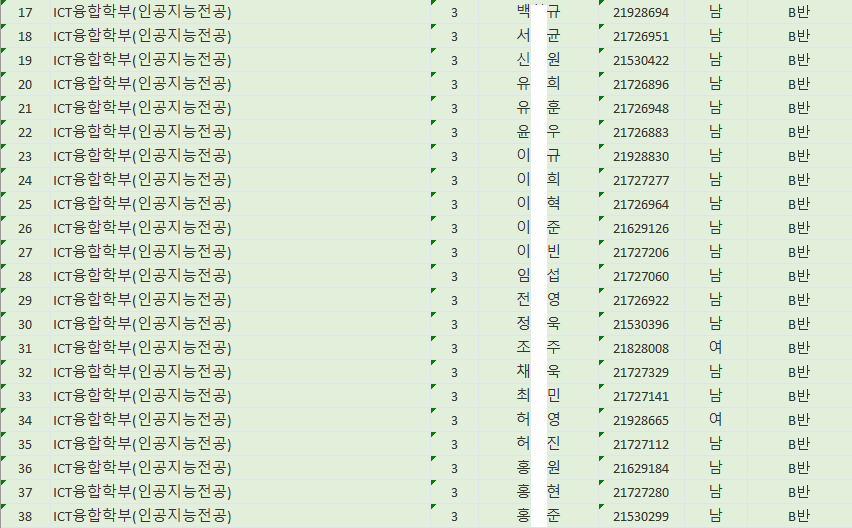Click the grade value 3 in row 24
This screenshot has width=852, height=528.
(x=455, y=180)
